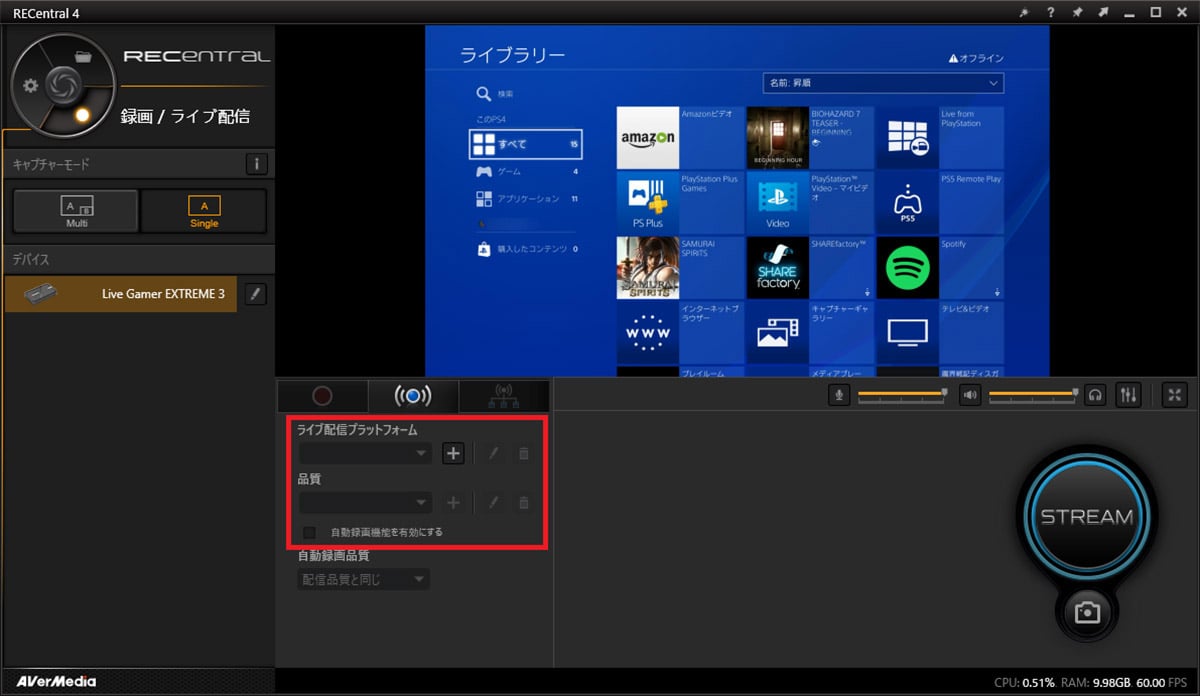Mute the microphone icon

[840, 395]
